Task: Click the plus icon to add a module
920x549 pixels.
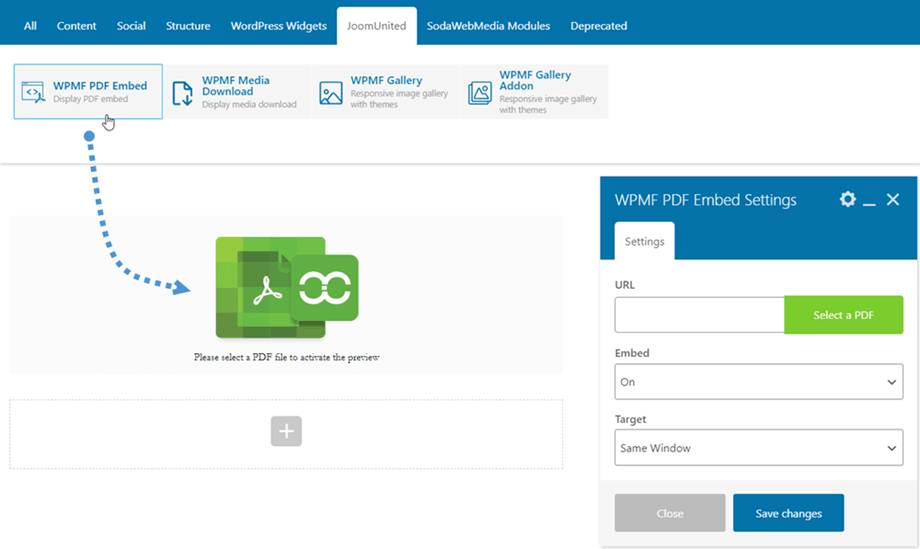Action: point(286,431)
